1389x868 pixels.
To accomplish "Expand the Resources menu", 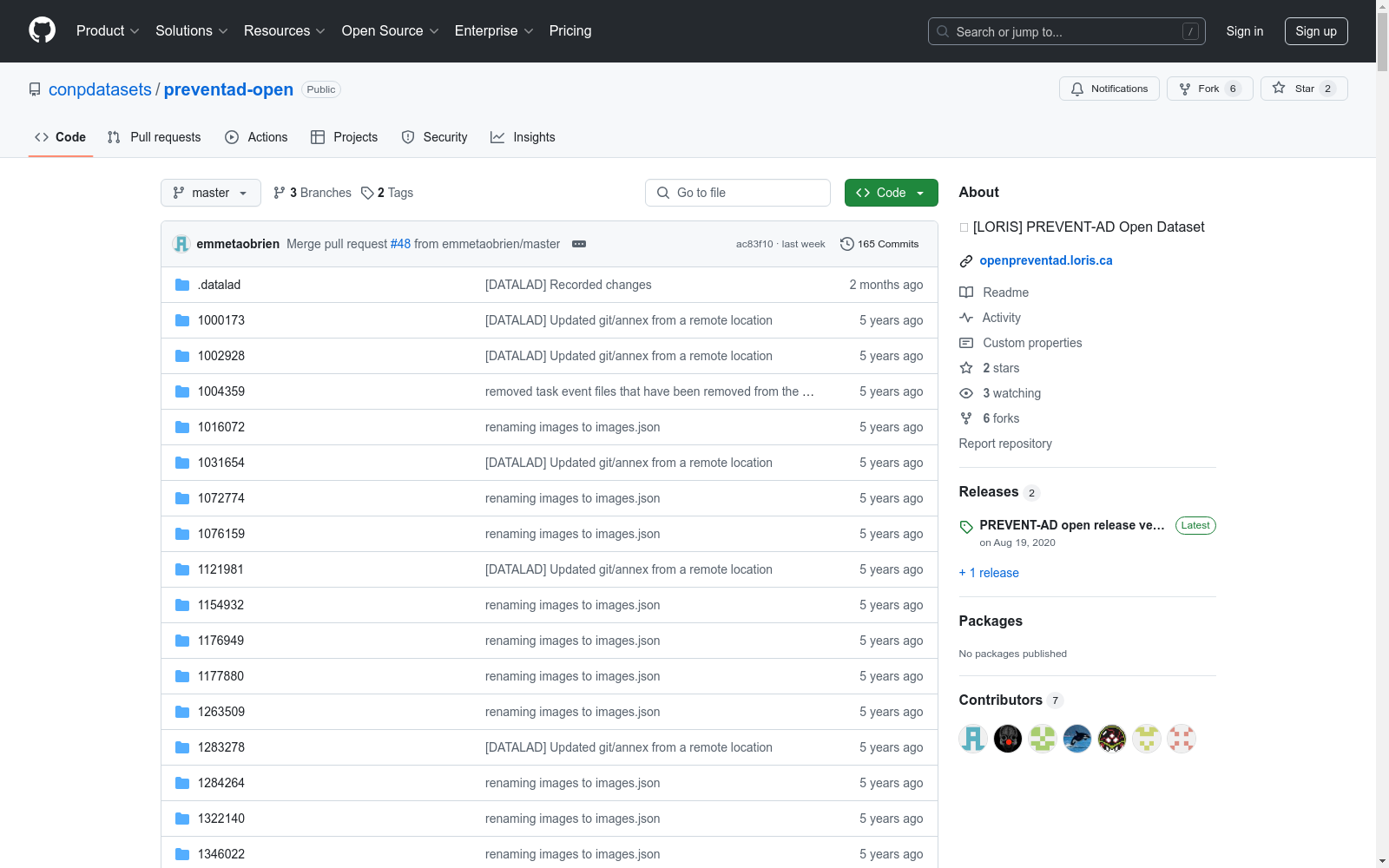I will (285, 31).
